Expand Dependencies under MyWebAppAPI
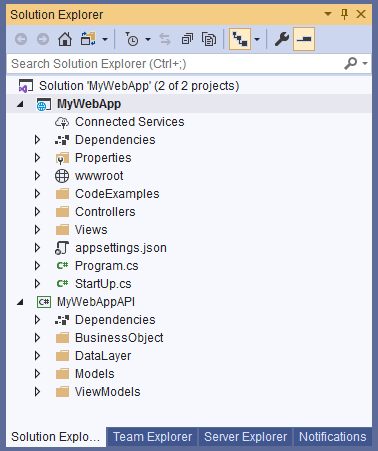Screen dimensions: 378x451 pos(37,320)
